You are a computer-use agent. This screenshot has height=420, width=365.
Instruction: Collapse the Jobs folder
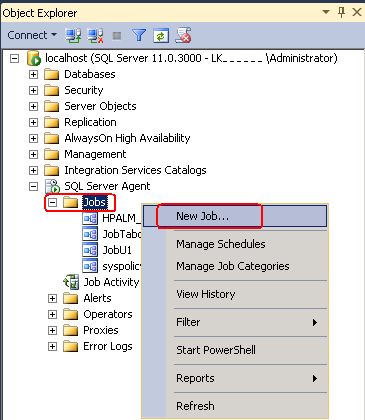pyautogui.click(x=52, y=202)
